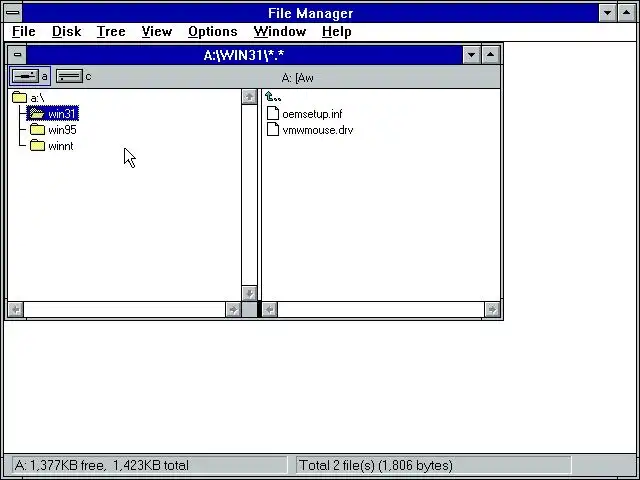Open the A:\WIN31 child window control menu
640x480 pixels.
(x=17, y=54)
